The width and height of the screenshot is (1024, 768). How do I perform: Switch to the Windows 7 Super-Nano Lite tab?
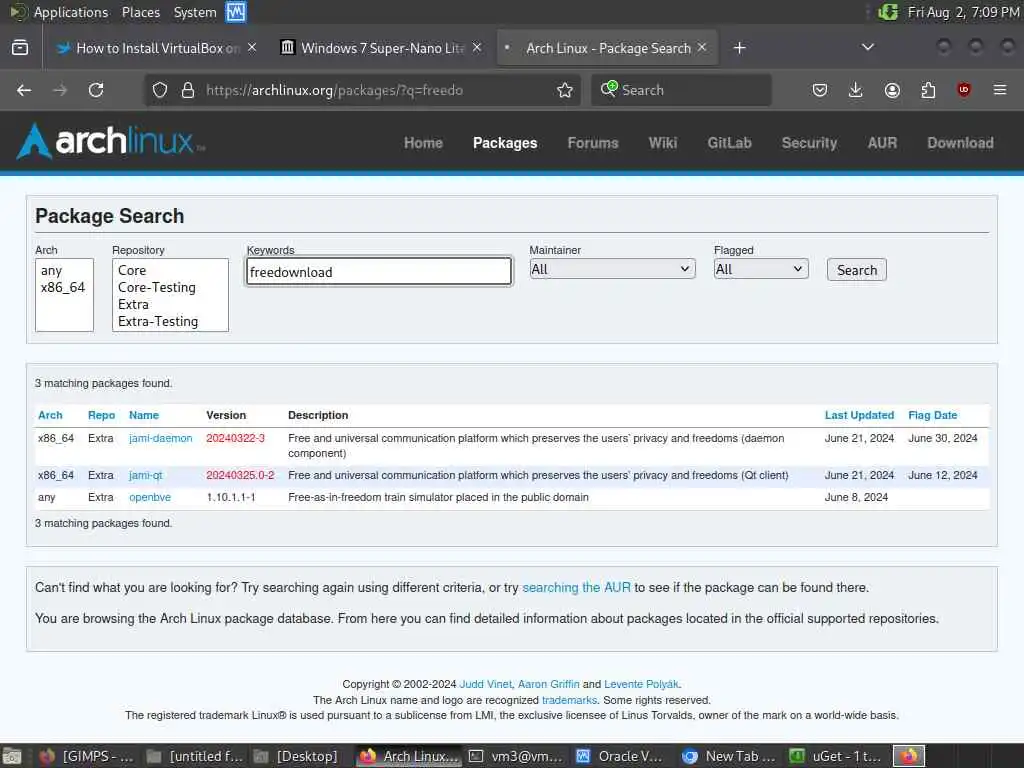pos(381,48)
